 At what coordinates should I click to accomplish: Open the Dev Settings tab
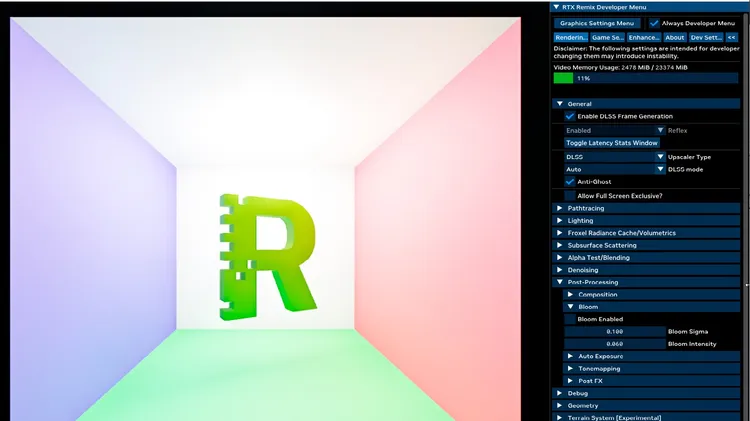pos(706,37)
